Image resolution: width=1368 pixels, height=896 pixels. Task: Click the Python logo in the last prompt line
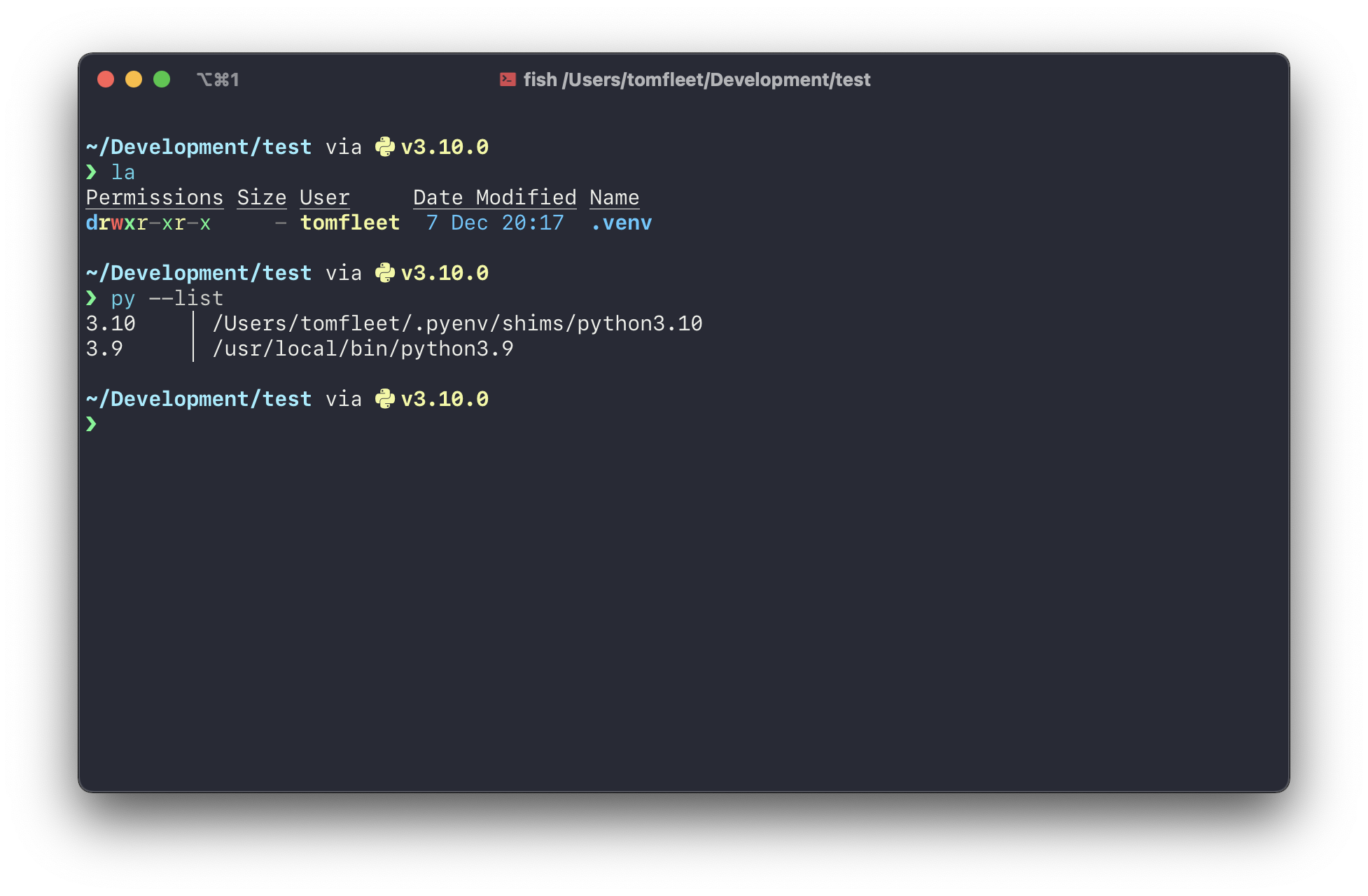(386, 399)
